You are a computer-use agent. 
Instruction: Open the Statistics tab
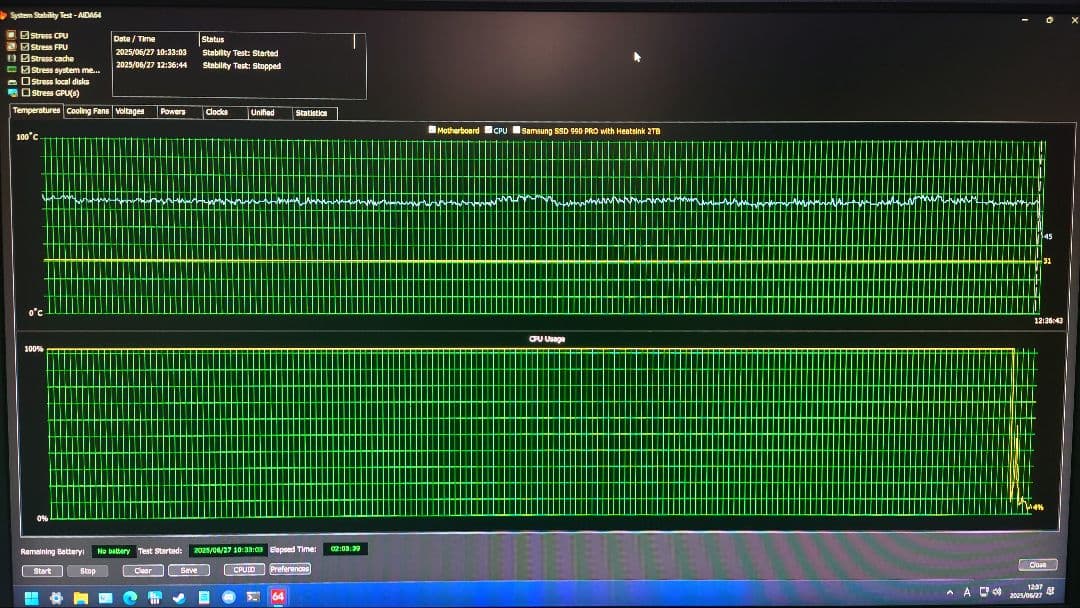[x=311, y=113]
